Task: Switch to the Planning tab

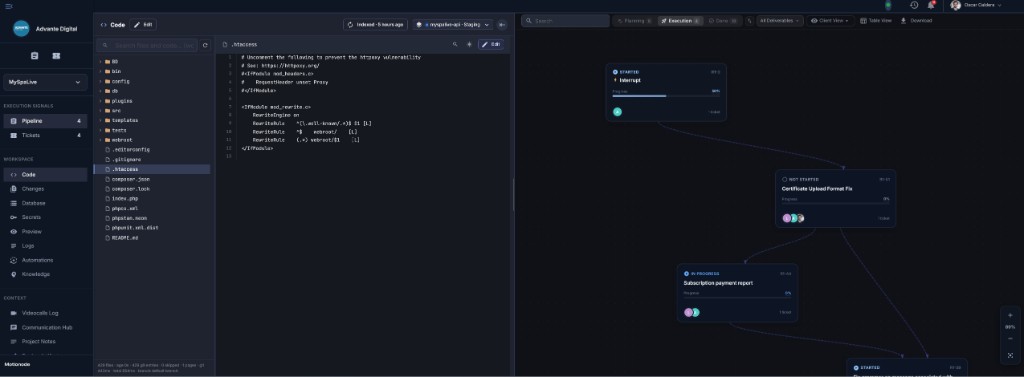Action: point(634,21)
